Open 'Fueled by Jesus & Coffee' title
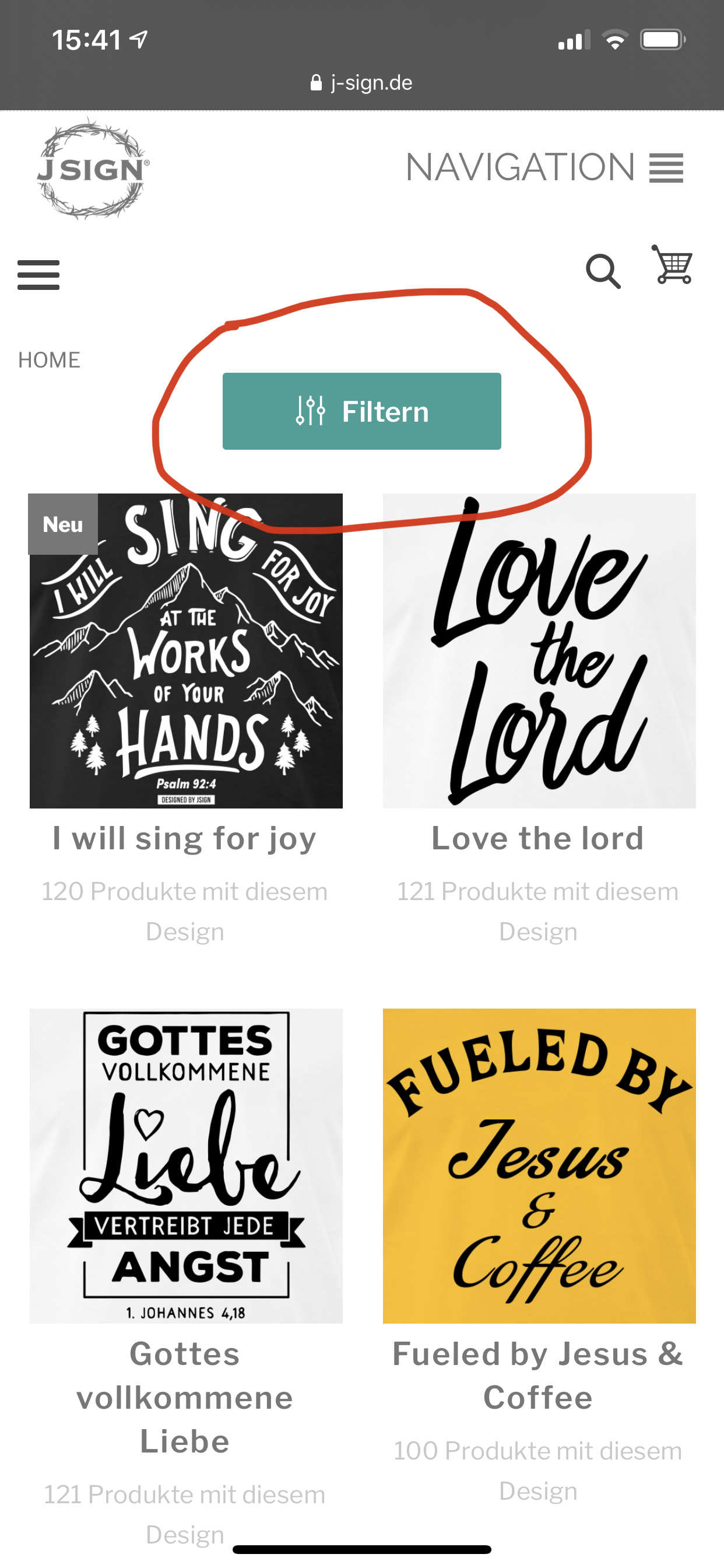 538,1375
